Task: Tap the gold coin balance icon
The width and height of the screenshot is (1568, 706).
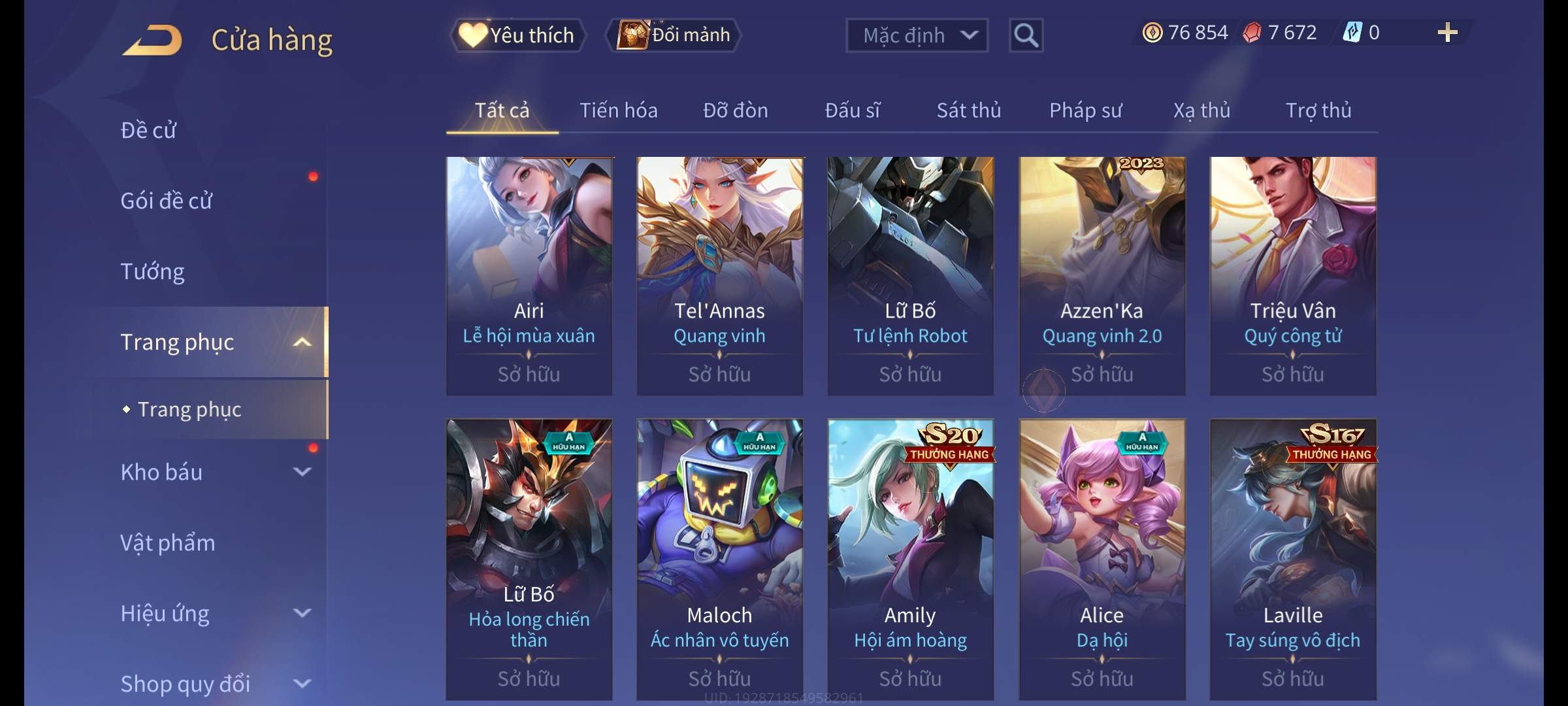Action: coord(1152,33)
